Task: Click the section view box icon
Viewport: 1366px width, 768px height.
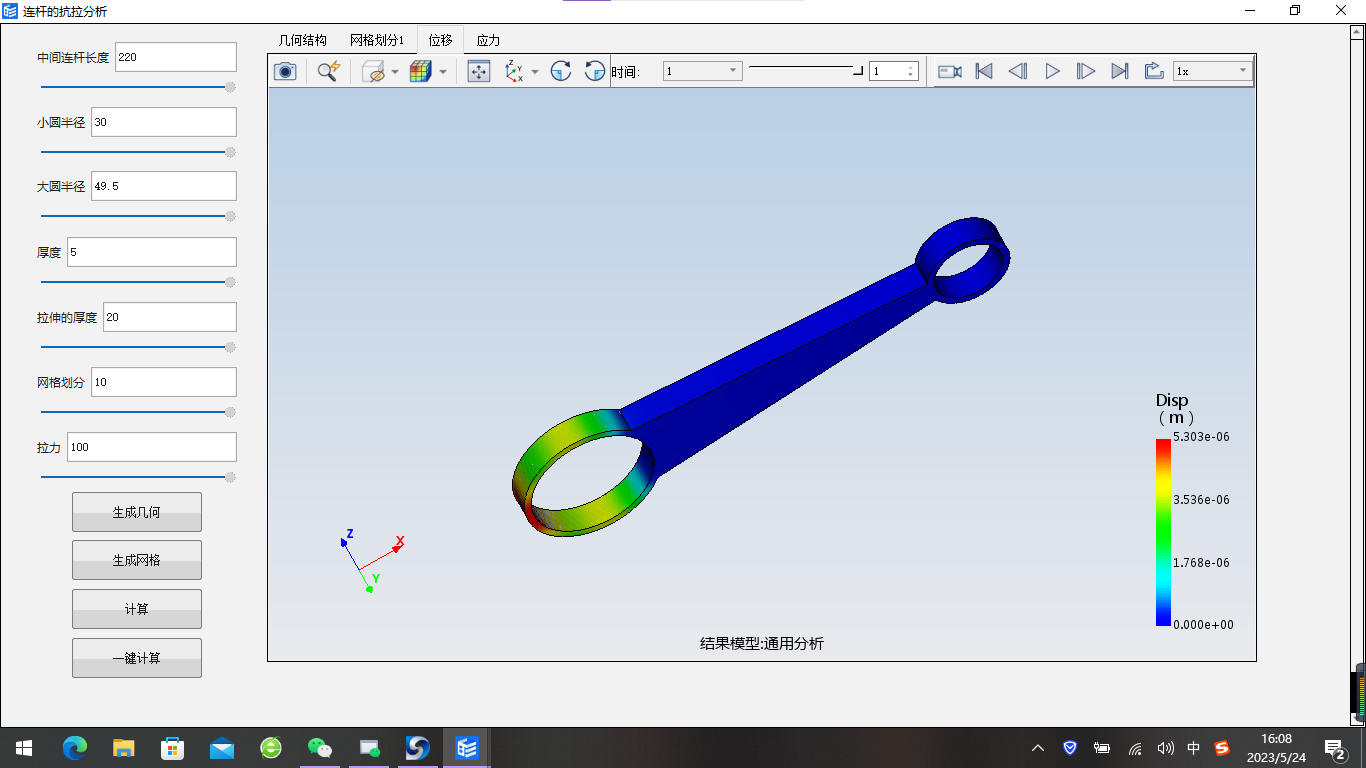Action: click(x=373, y=71)
